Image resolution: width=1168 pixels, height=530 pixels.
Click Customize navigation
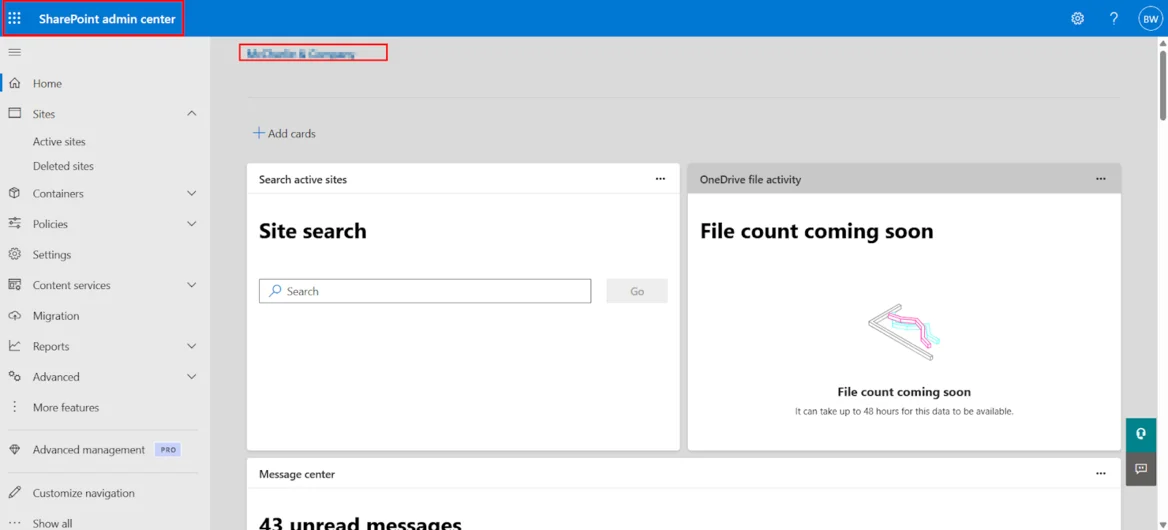tap(83, 493)
